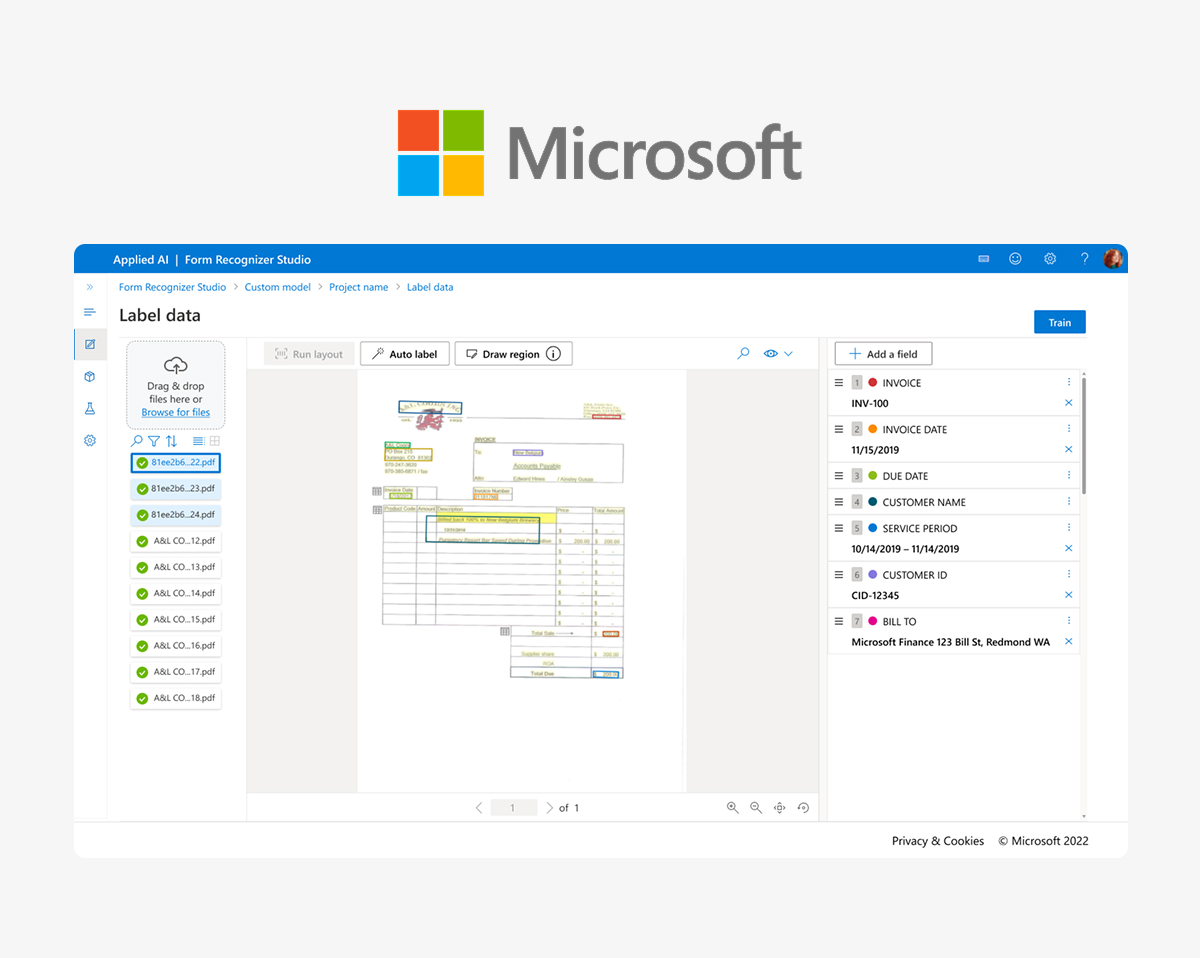Click Add a field button
The width and height of the screenshot is (1200, 958).
pos(883,354)
